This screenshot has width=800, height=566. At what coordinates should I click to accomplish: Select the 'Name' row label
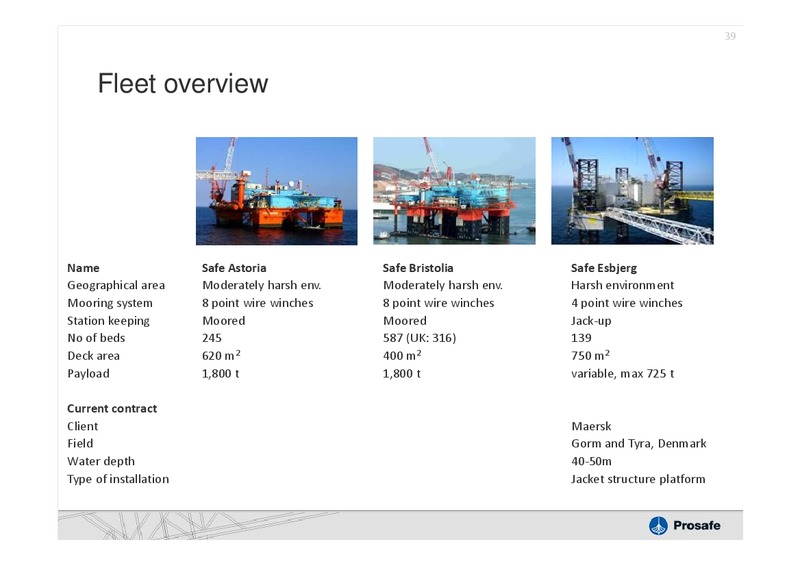pos(83,268)
